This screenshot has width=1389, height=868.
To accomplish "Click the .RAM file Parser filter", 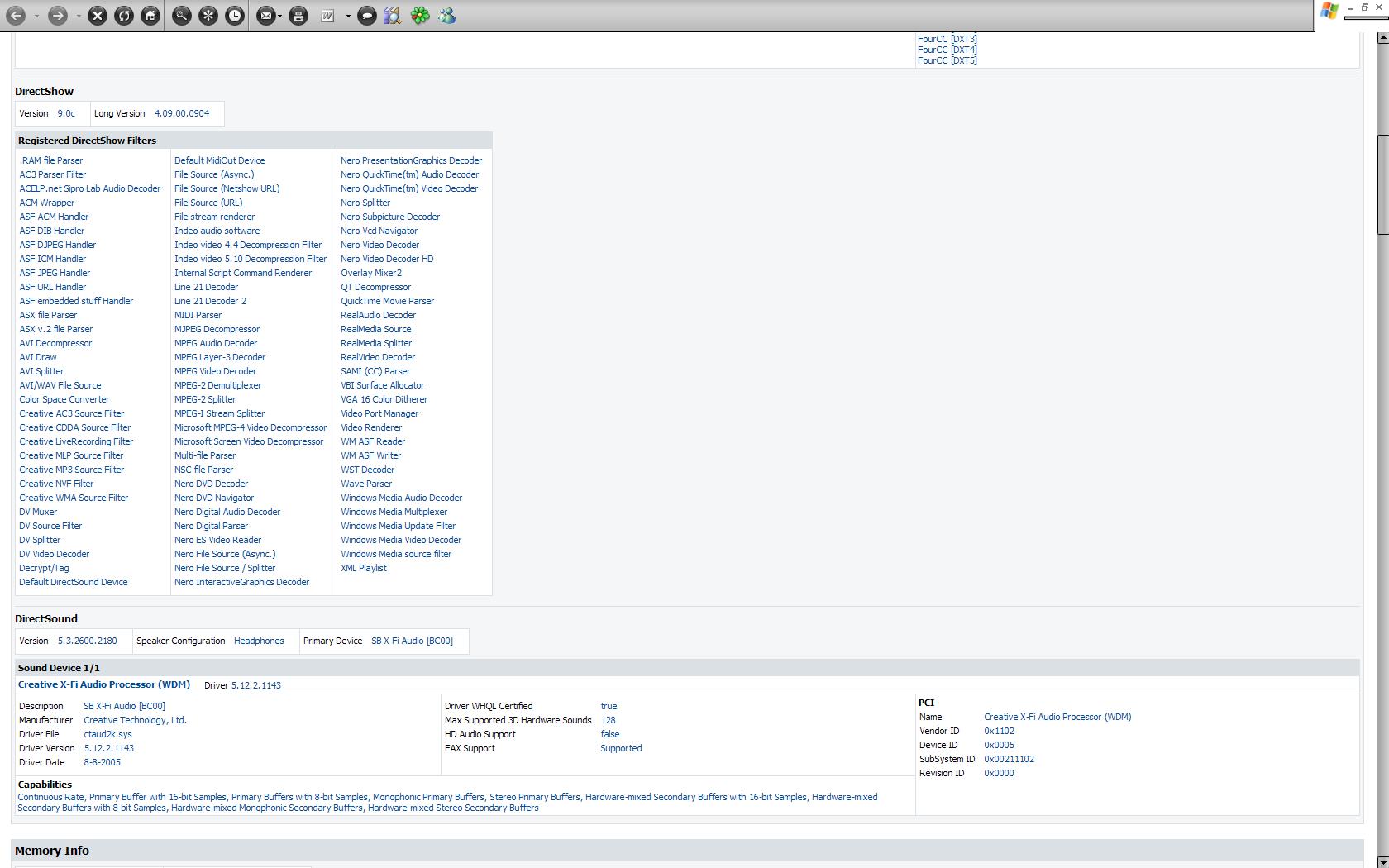I will [x=51, y=160].
